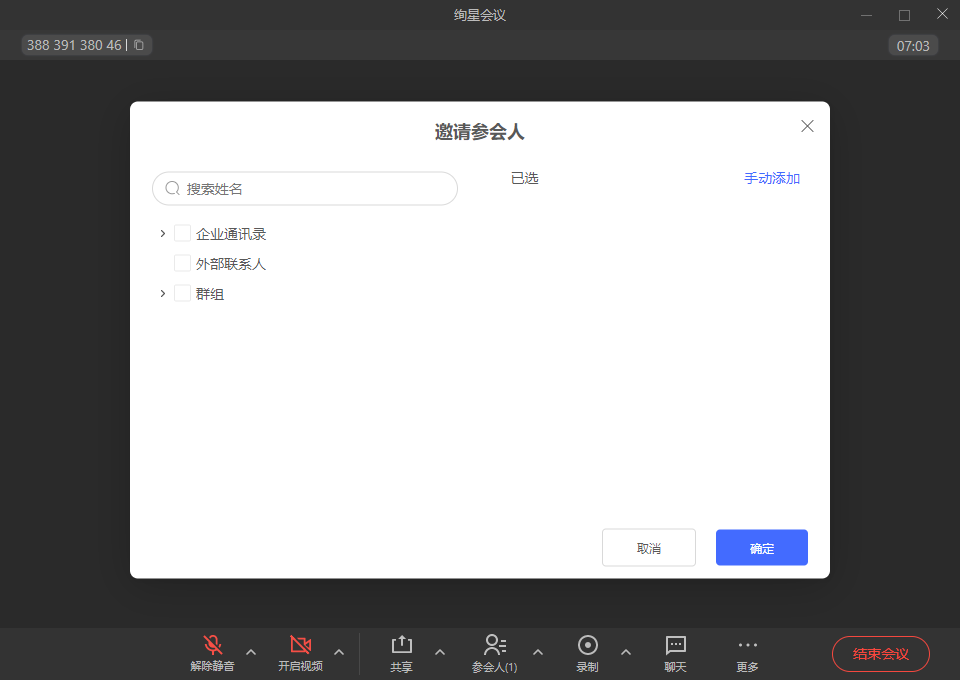The height and width of the screenshot is (680, 960).
Task: End the meeting via 结束会议
Action: [x=880, y=654]
